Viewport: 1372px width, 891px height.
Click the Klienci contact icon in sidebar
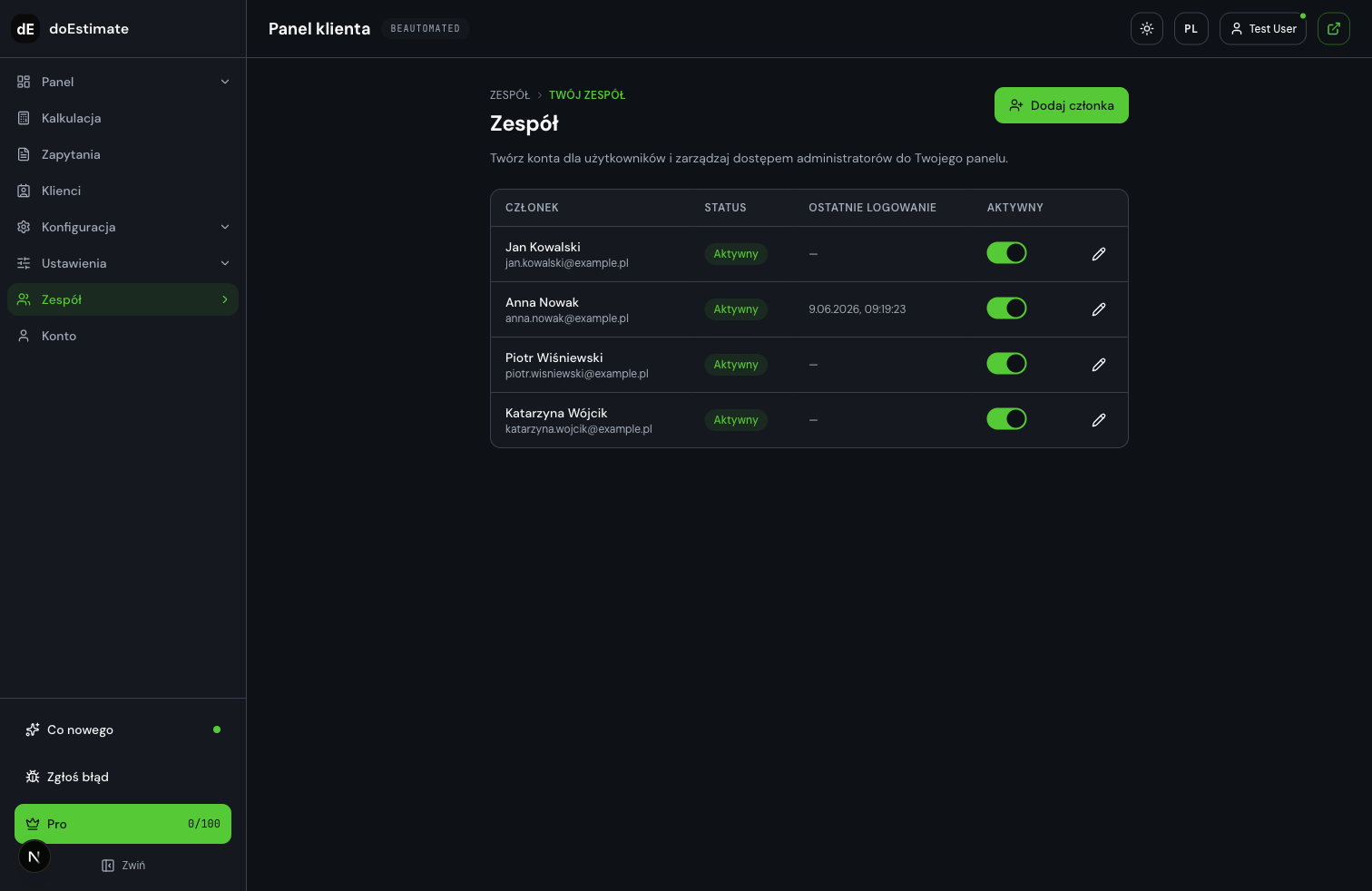point(24,191)
